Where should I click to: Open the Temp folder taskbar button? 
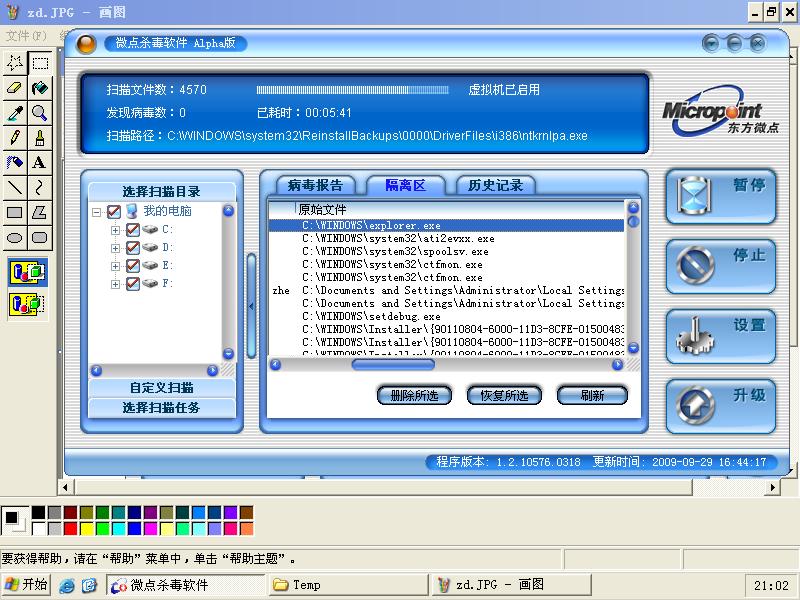(x=348, y=585)
